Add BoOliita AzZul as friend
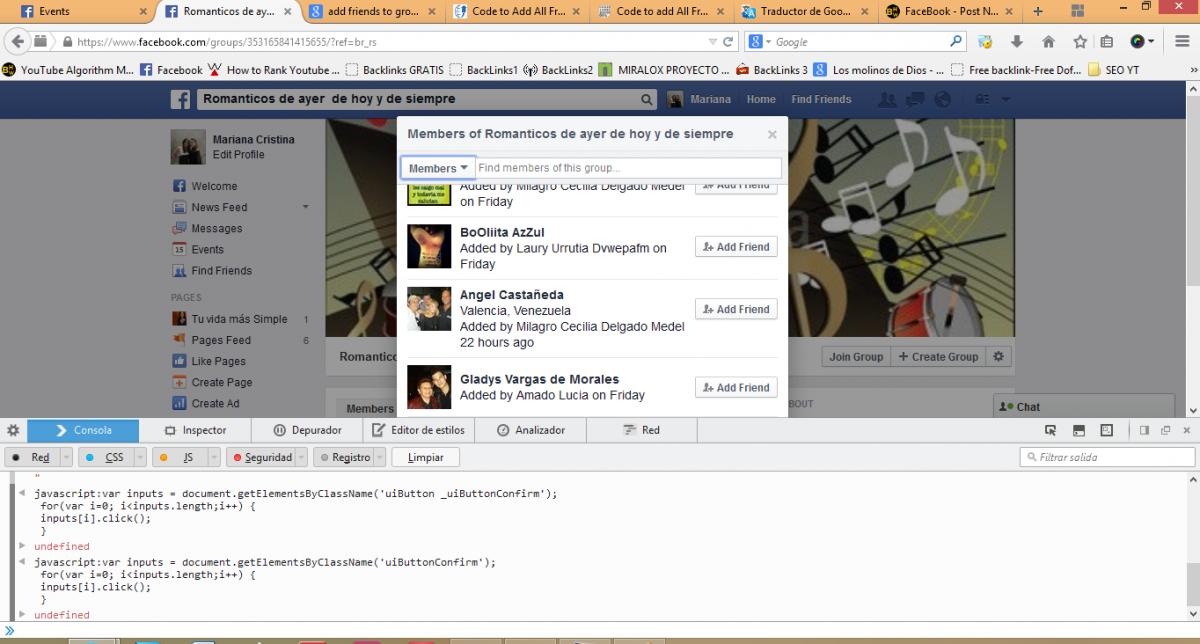Image resolution: width=1200 pixels, height=644 pixels. (x=736, y=247)
